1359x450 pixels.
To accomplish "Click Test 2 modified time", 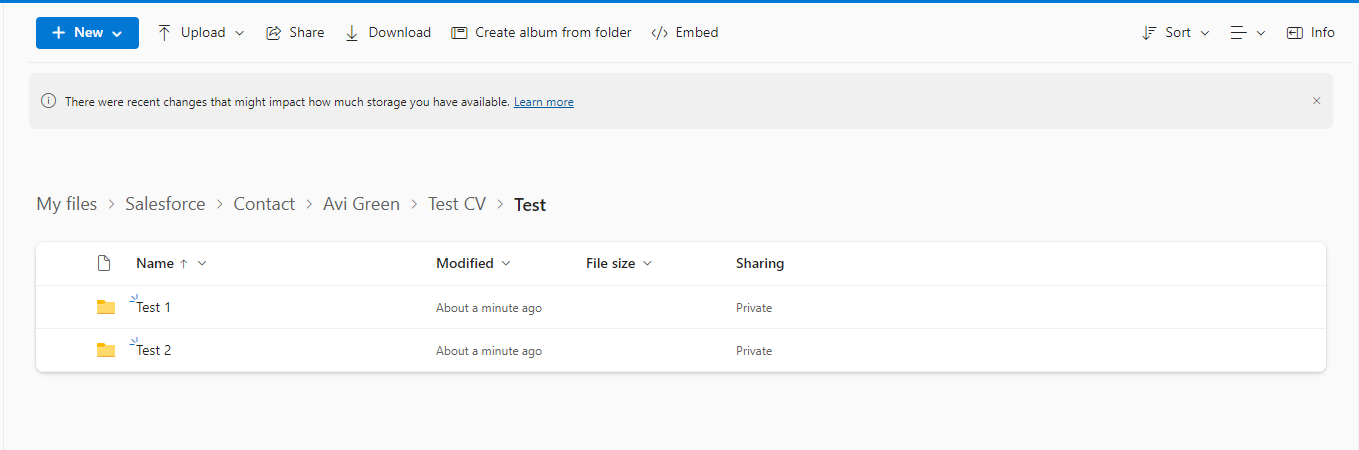I will click(x=489, y=351).
